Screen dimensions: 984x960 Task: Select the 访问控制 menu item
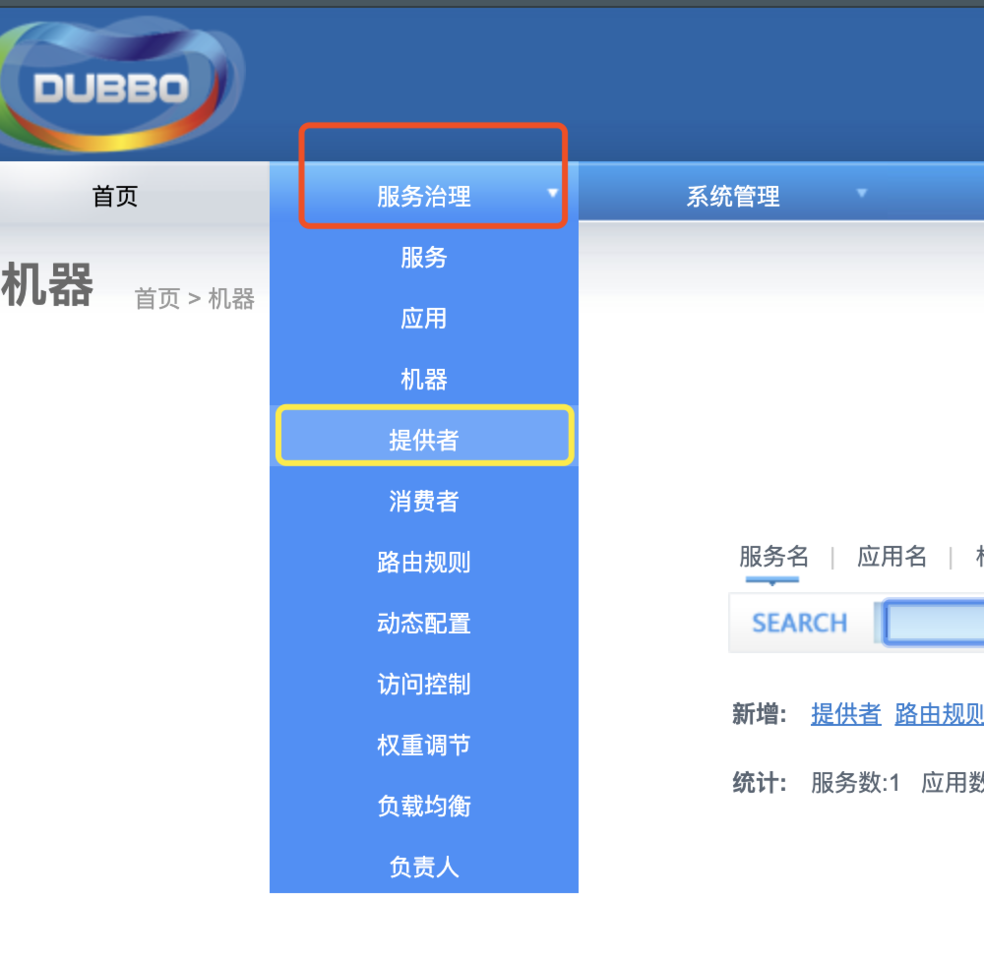424,684
